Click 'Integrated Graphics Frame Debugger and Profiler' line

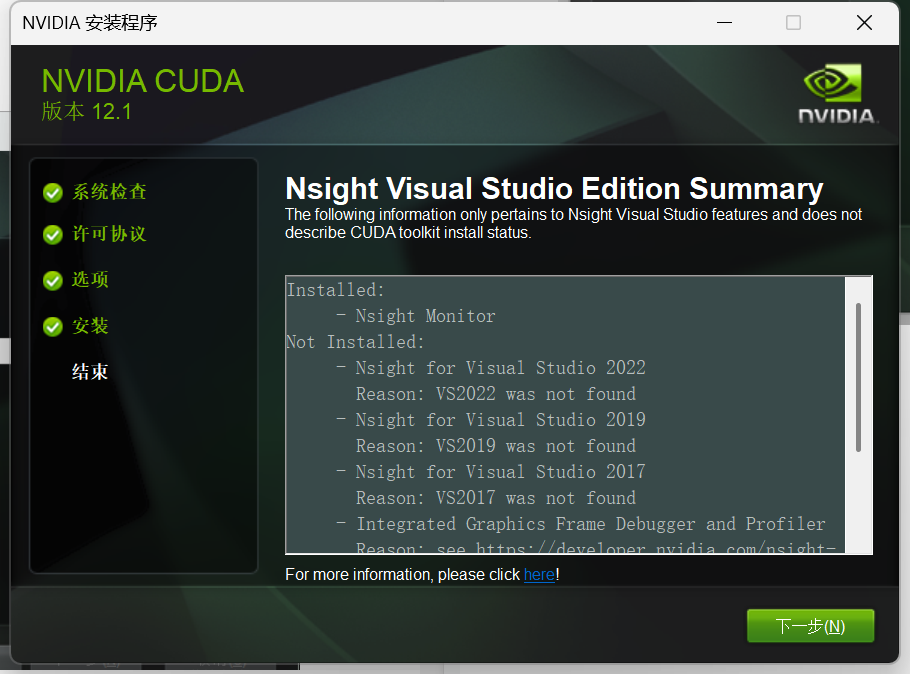coord(590,524)
